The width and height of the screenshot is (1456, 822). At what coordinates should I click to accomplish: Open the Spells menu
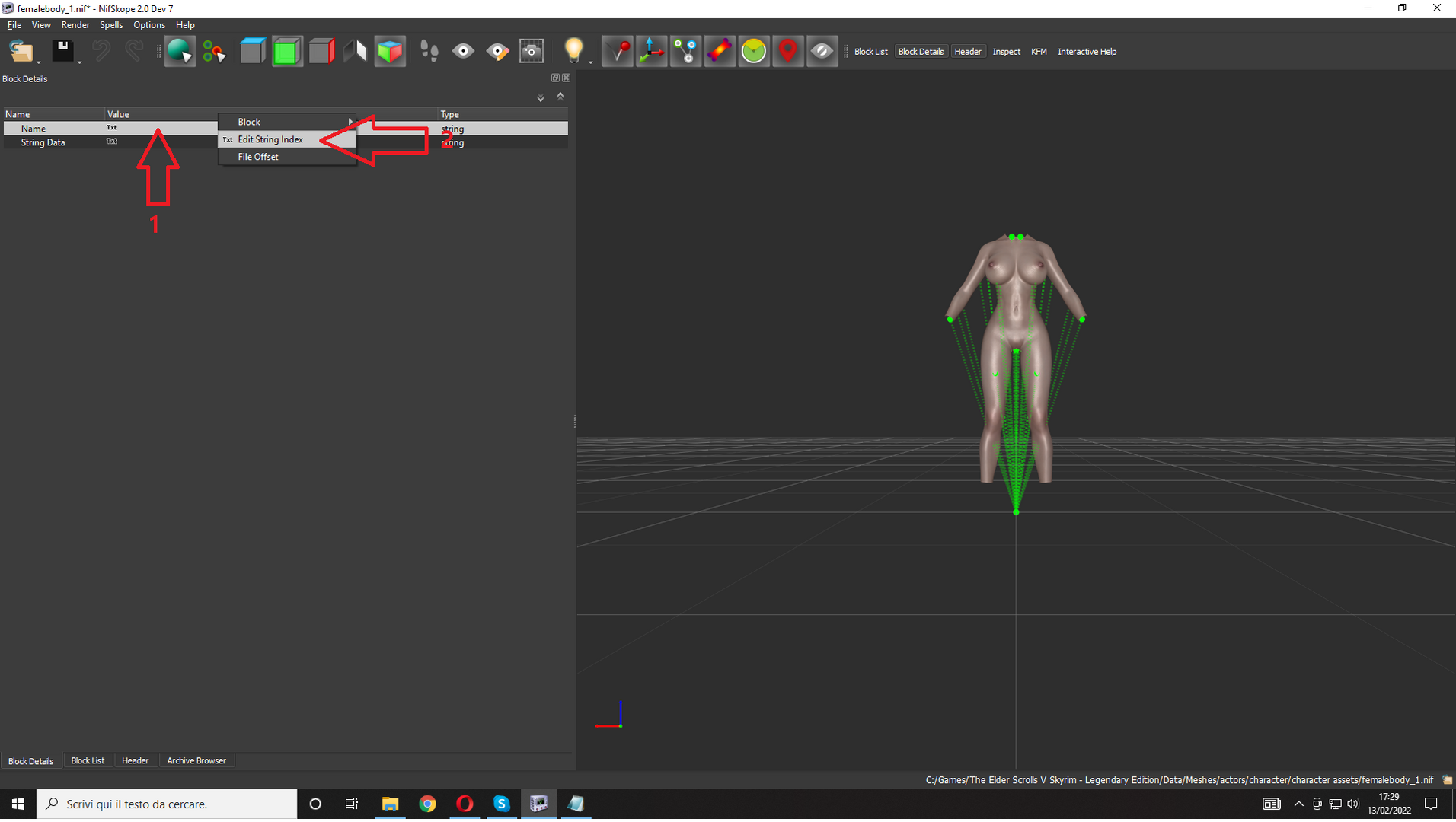[111, 25]
